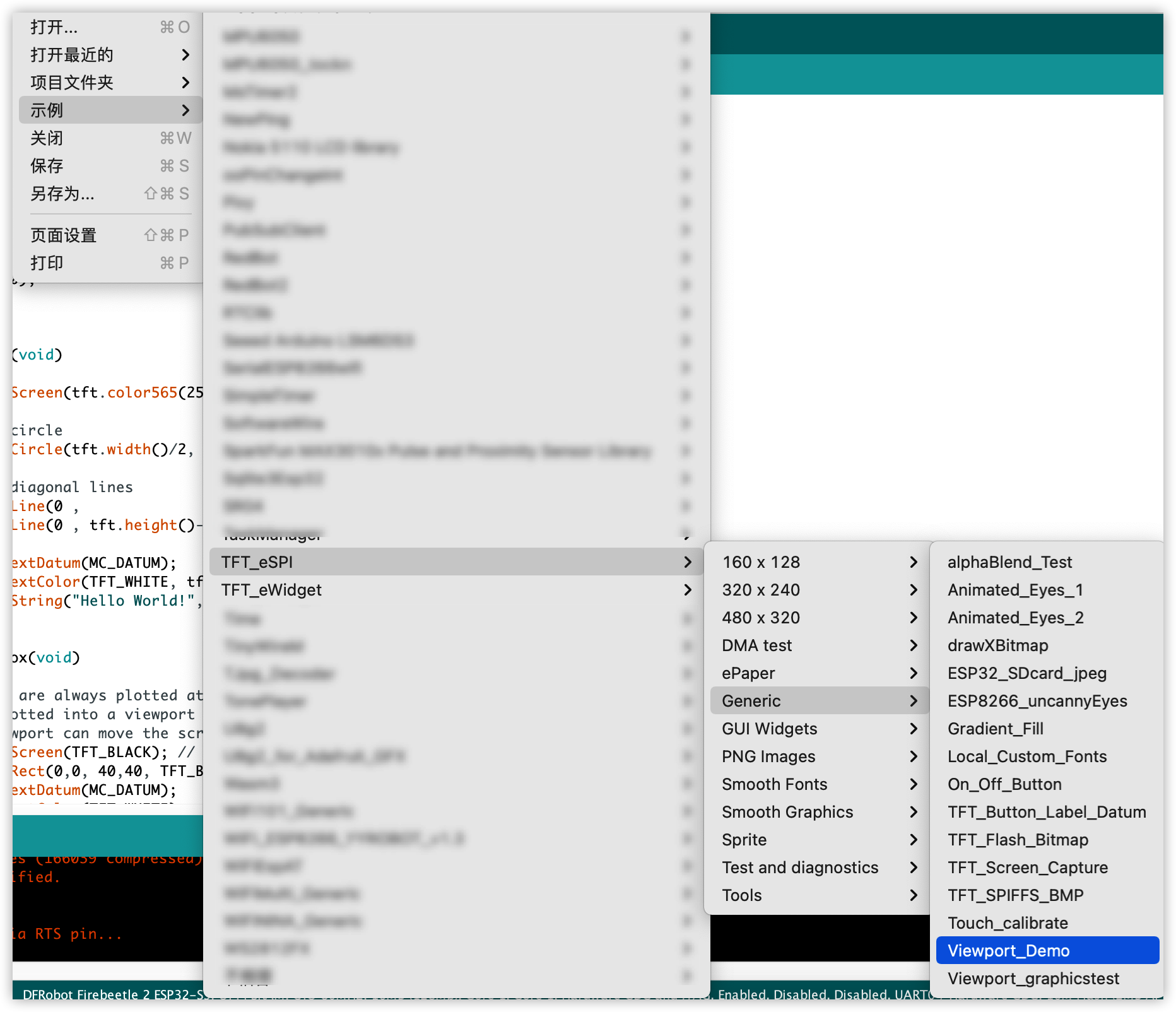Open the ESP32_SDcard_jpeg example

[1047, 673]
